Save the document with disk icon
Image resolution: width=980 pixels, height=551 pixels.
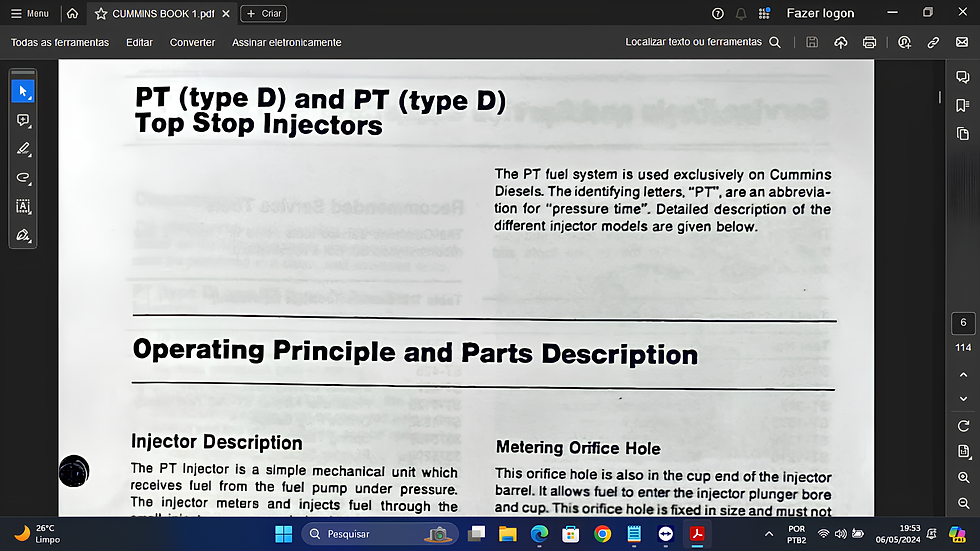(812, 42)
